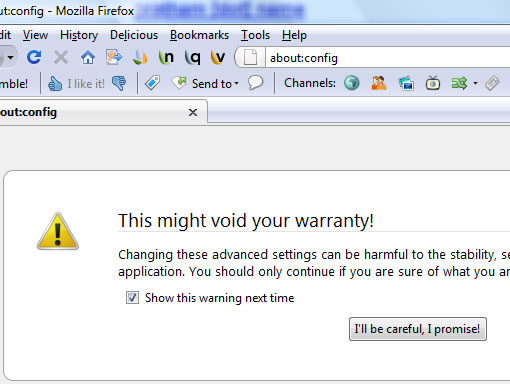510x384 pixels.
Task: Select the green shuffle arrows channel icon
Action: point(459,83)
